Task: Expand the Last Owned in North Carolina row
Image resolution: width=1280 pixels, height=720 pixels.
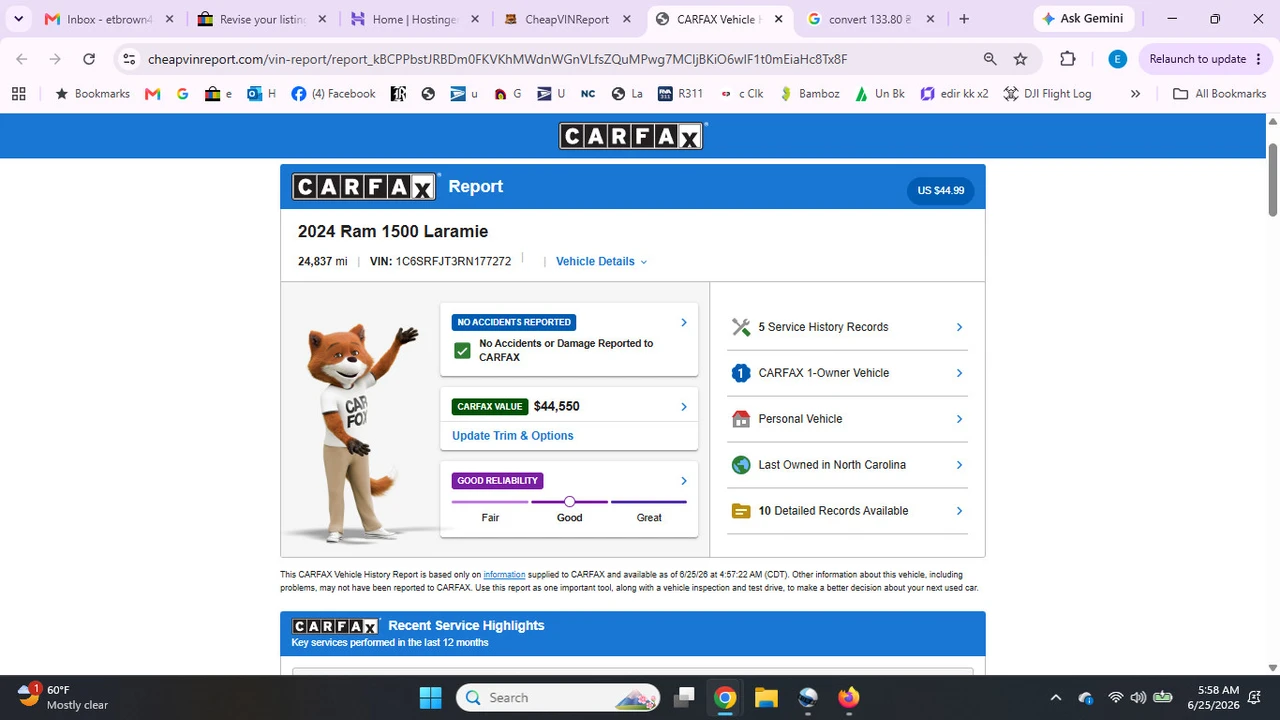Action: (848, 465)
